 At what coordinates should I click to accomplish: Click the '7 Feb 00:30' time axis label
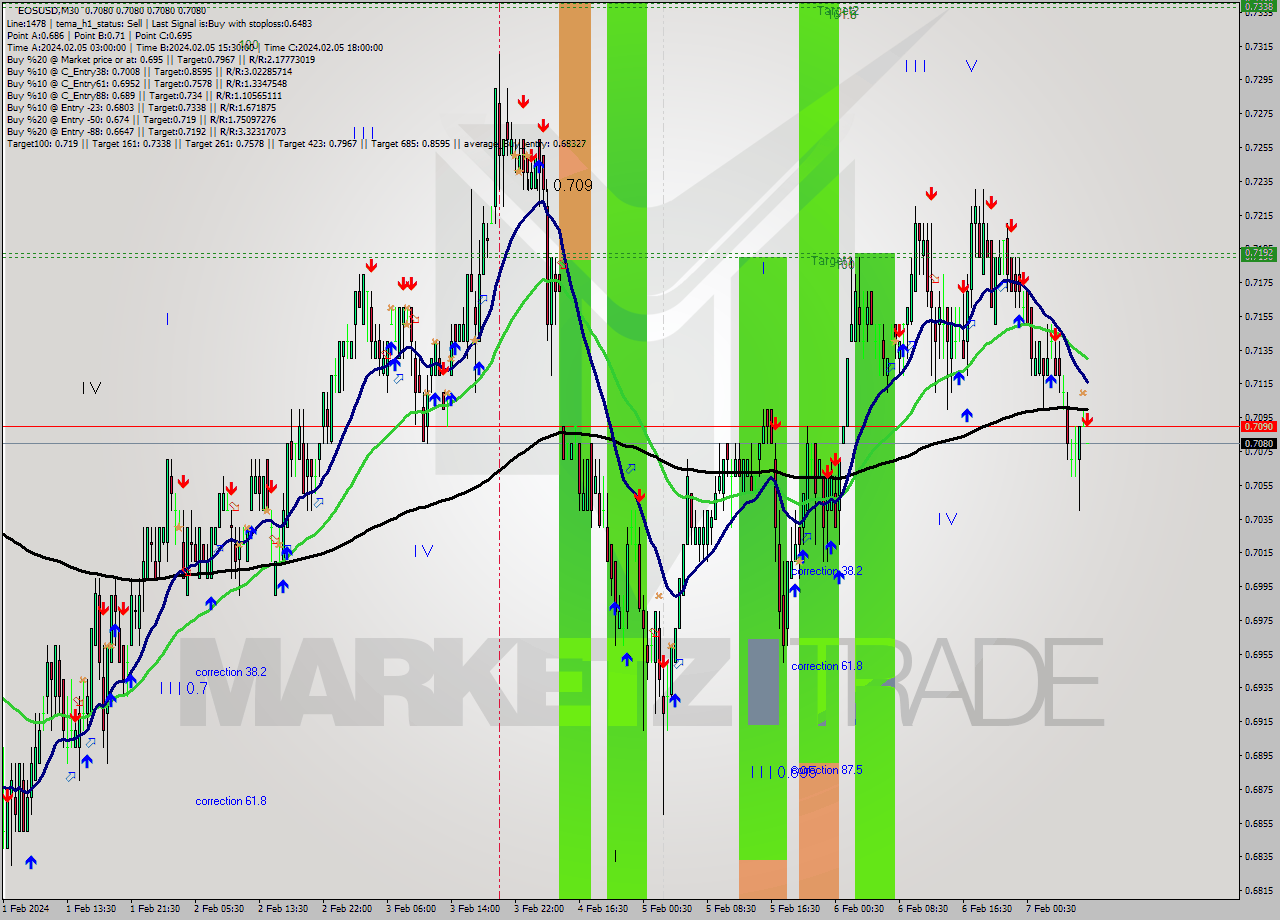(1051, 909)
